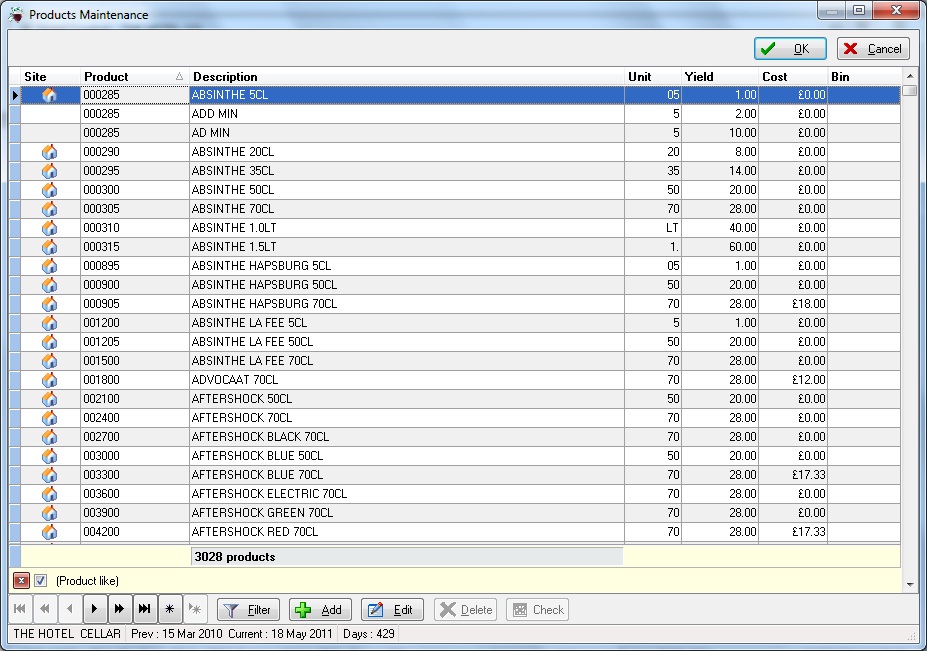Image resolution: width=927 pixels, height=651 pixels.
Task: Go to first record navigation button
Action: tap(20, 609)
